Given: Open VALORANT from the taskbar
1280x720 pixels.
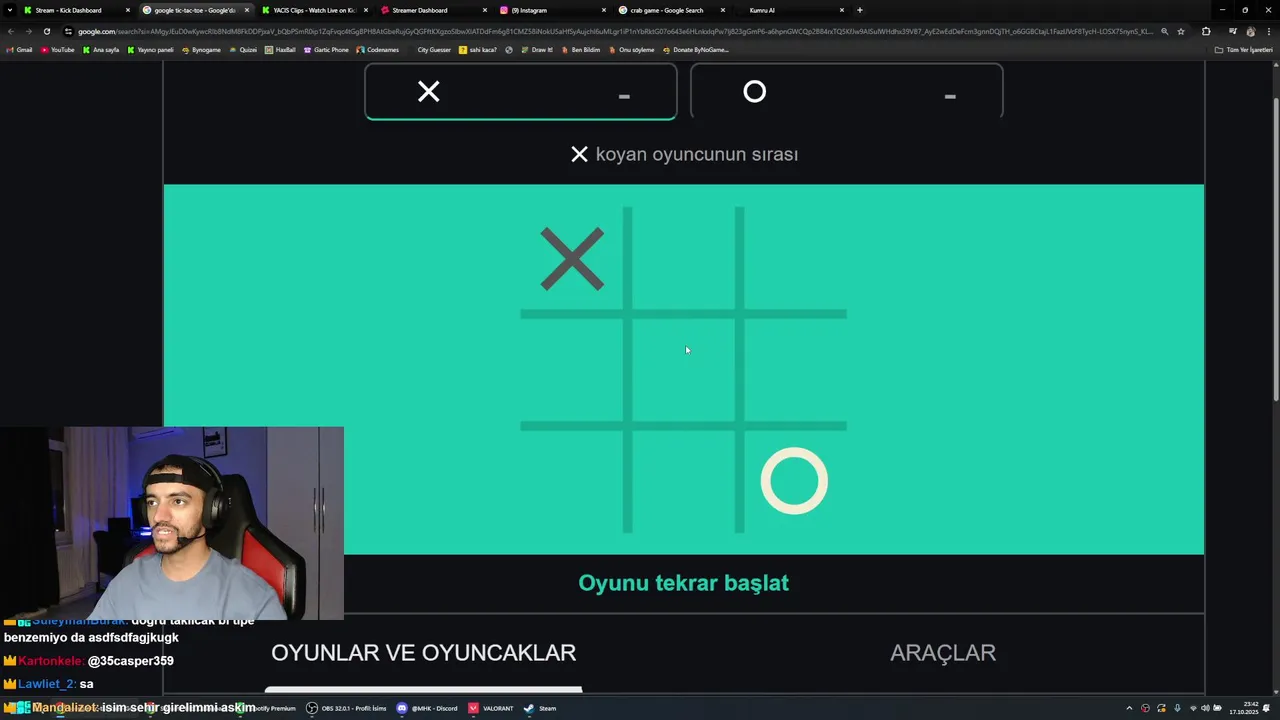Looking at the screenshot, I should tap(491, 708).
